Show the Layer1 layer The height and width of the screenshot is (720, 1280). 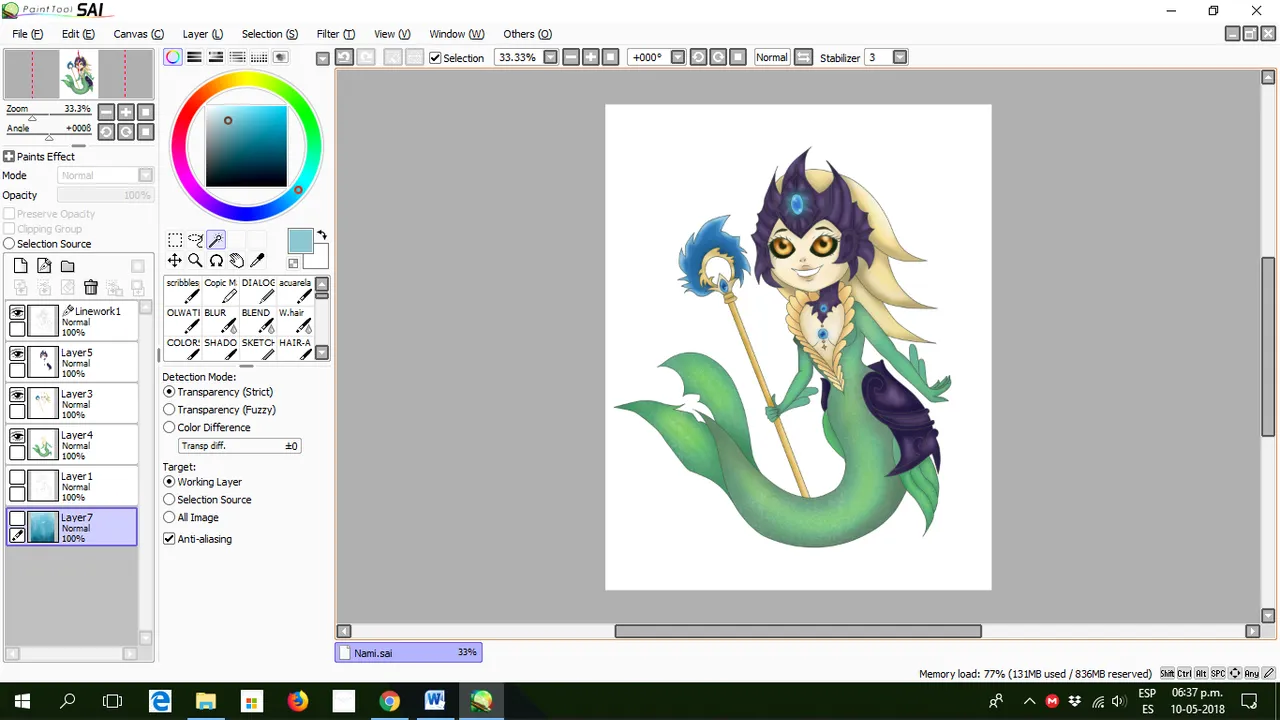pos(17,477)
